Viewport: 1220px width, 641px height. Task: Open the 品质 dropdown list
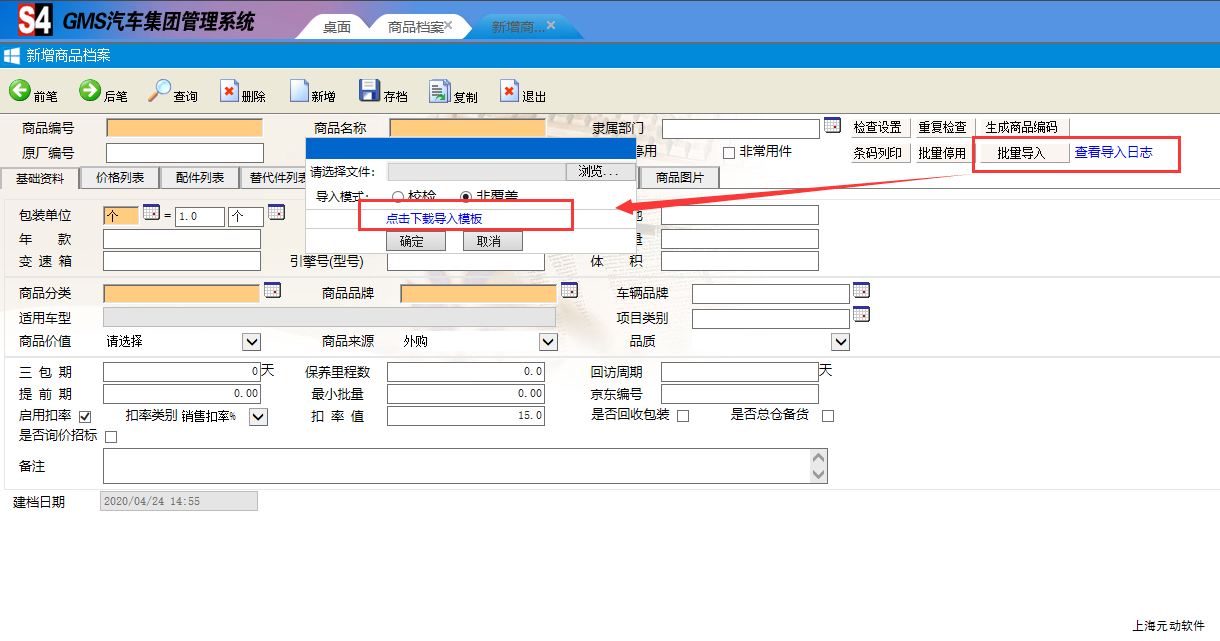[x=841, y=342]
